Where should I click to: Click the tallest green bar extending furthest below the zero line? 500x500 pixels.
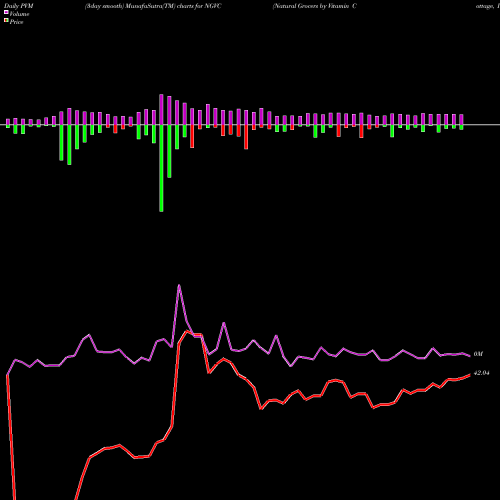click(161, 168)
